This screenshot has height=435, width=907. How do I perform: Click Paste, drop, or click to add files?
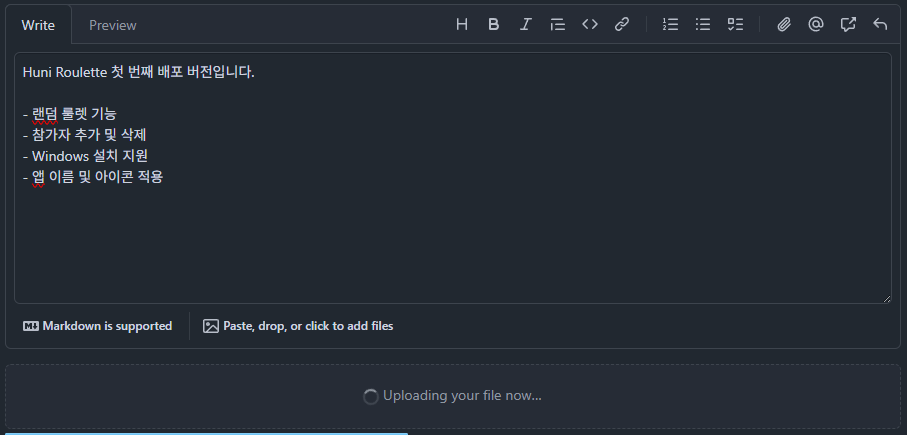(x=298, y=326)
